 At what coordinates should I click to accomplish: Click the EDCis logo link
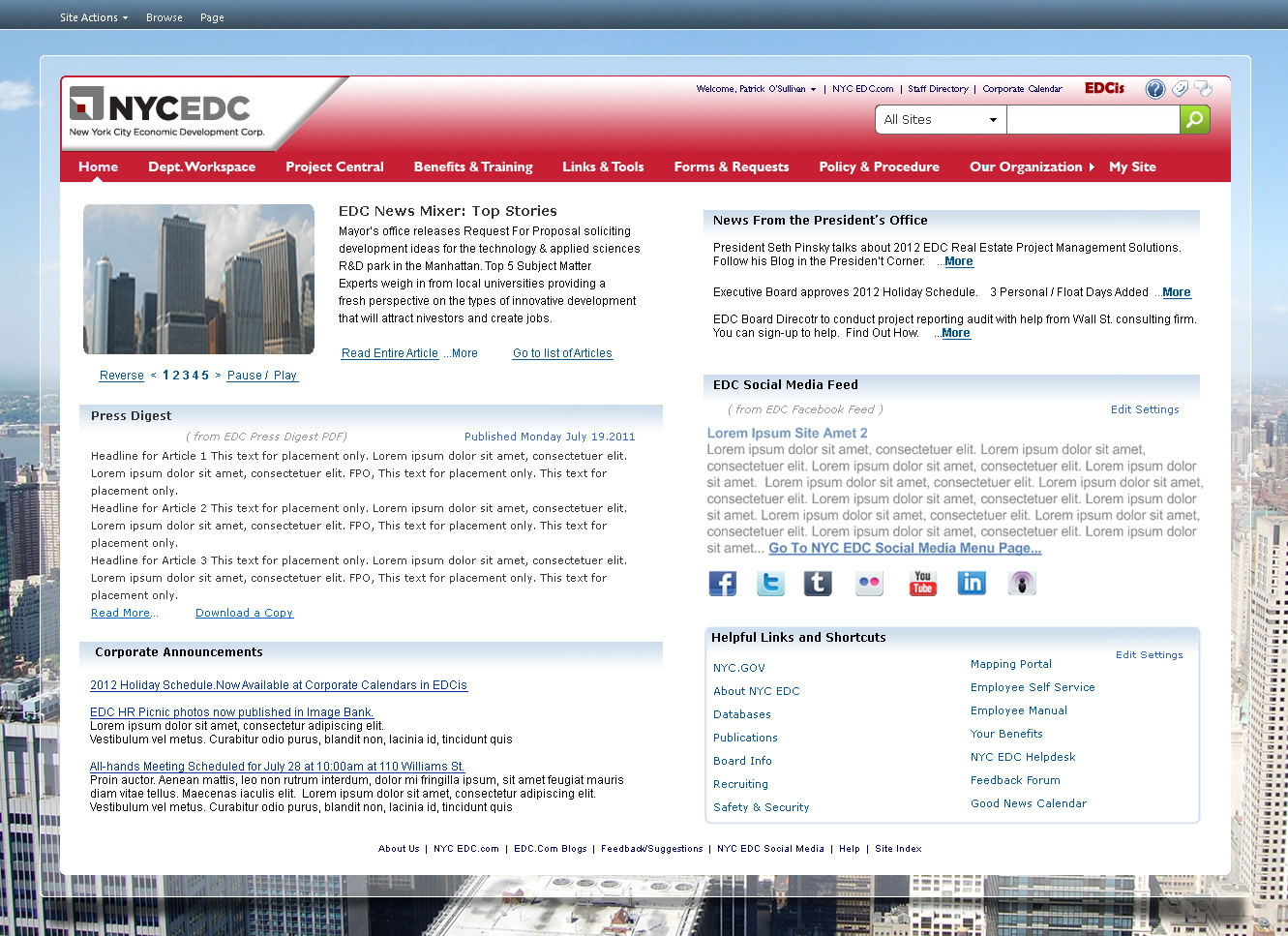1104,88
